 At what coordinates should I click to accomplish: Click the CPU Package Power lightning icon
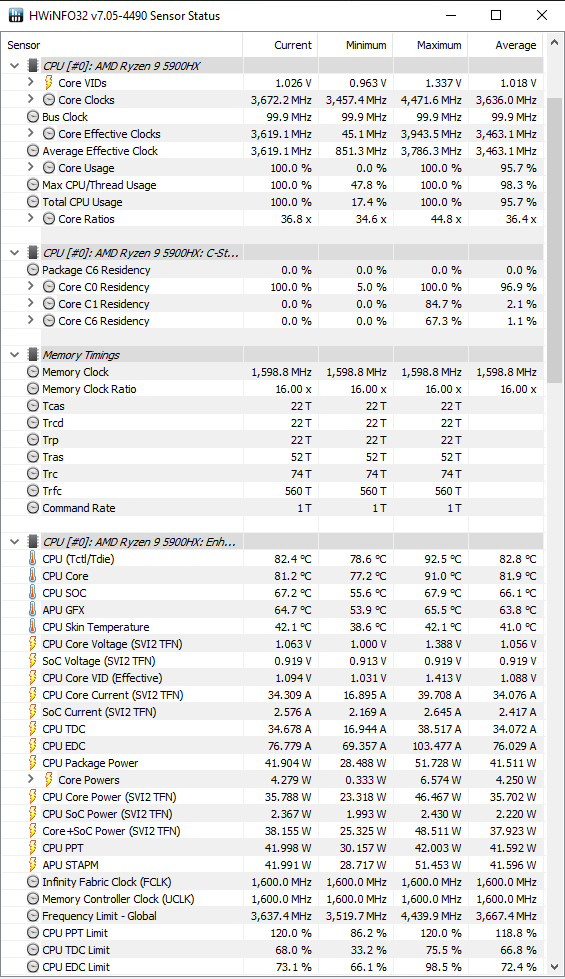[33, 762]
